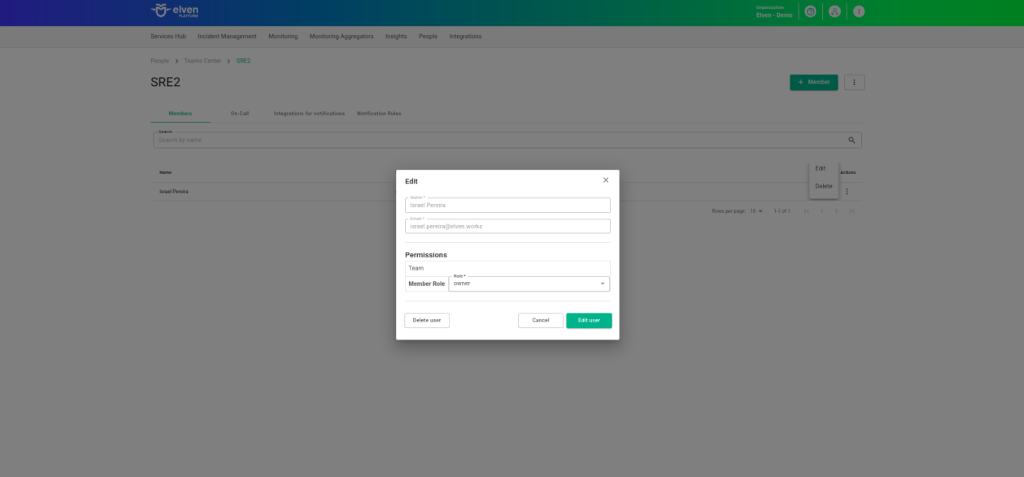Viewport: 1024px width, 477px height.
Task: Click the search magnifier icon
Action: [x=851, y=140]
